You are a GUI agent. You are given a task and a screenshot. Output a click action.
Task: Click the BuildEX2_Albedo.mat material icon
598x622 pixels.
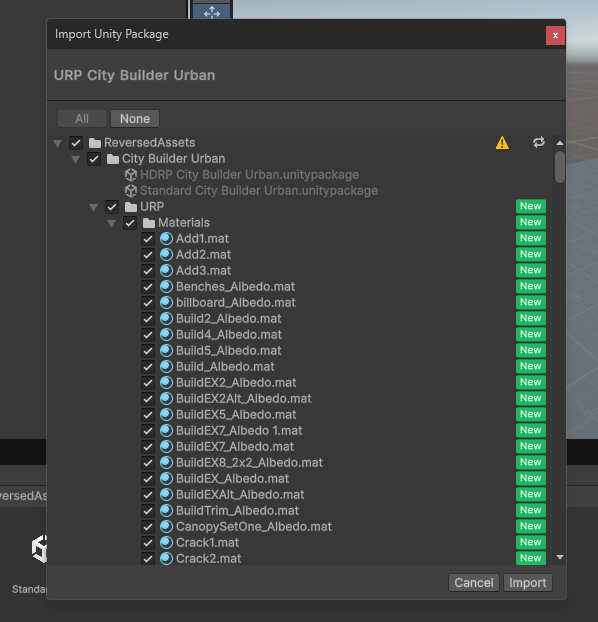pos(166,383)
